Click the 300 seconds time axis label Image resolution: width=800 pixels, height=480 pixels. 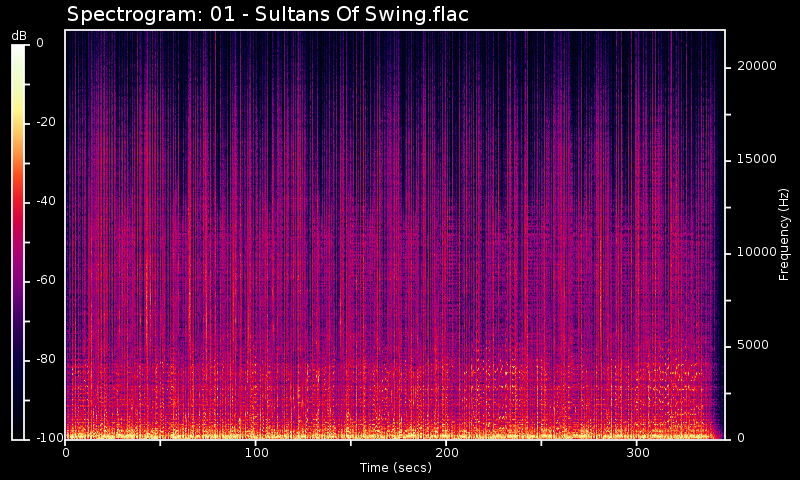coord(637,453)
